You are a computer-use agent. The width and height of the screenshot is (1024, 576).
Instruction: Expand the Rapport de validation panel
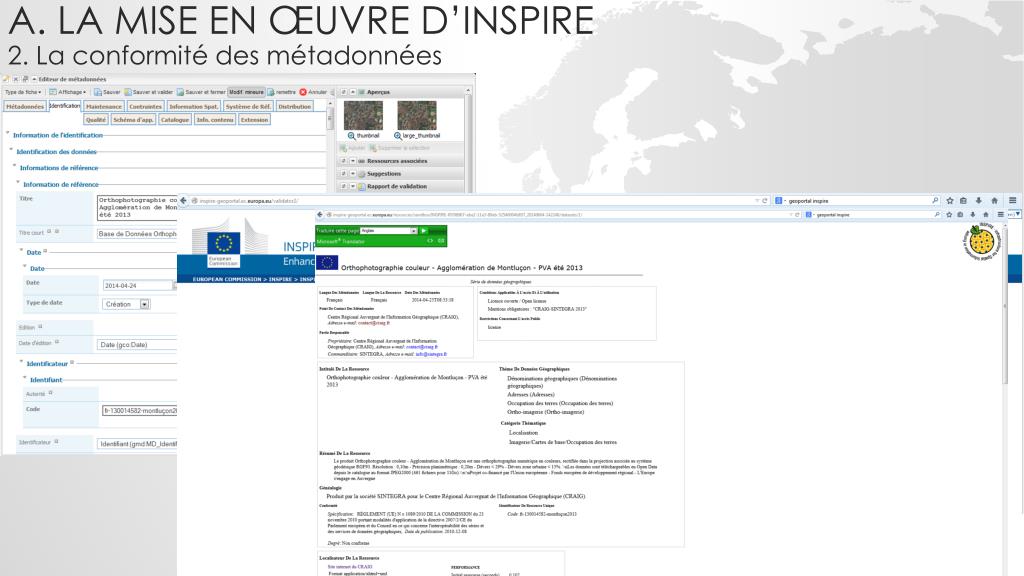tap(353, 186)
